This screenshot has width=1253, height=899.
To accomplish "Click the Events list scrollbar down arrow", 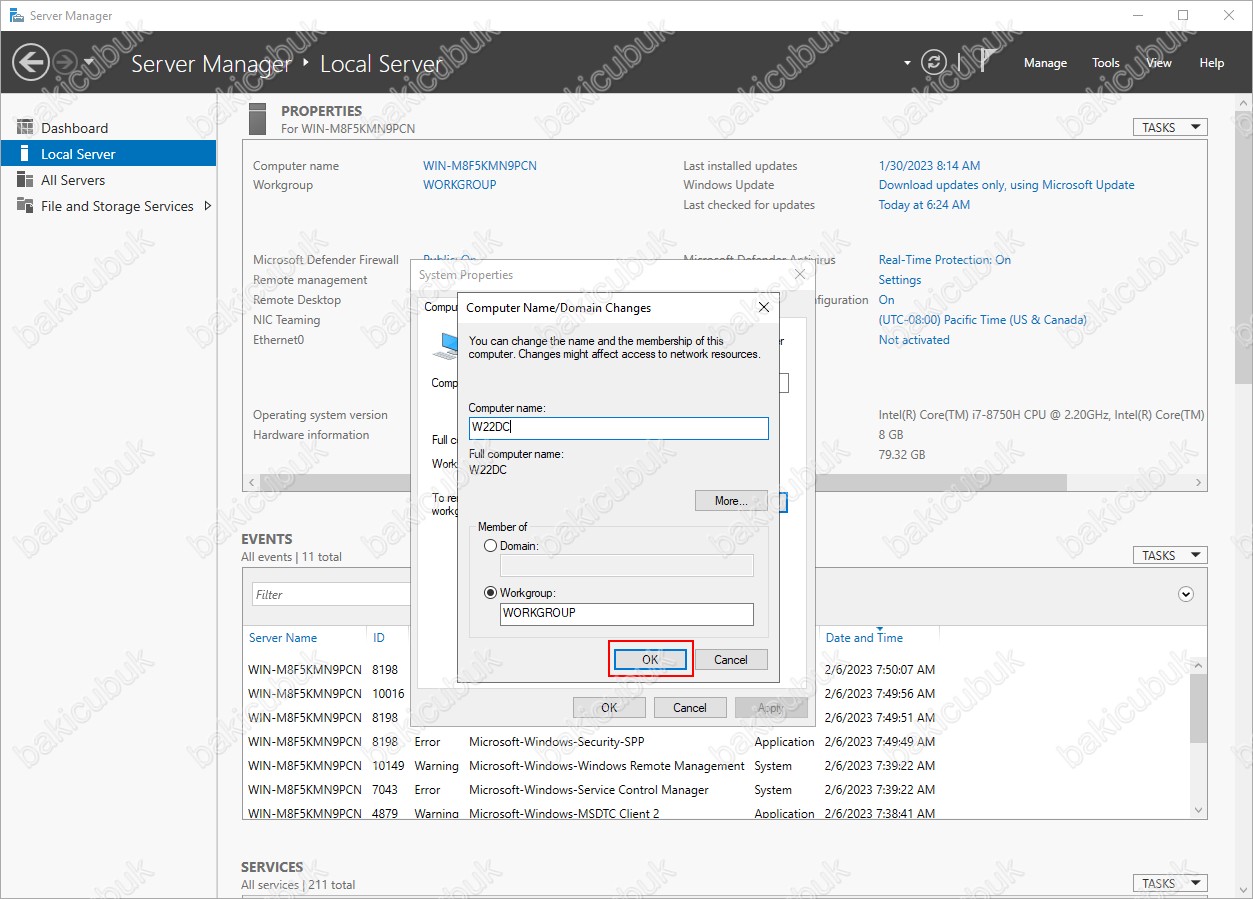I will pyautogui.click(x=1199, y=809).
